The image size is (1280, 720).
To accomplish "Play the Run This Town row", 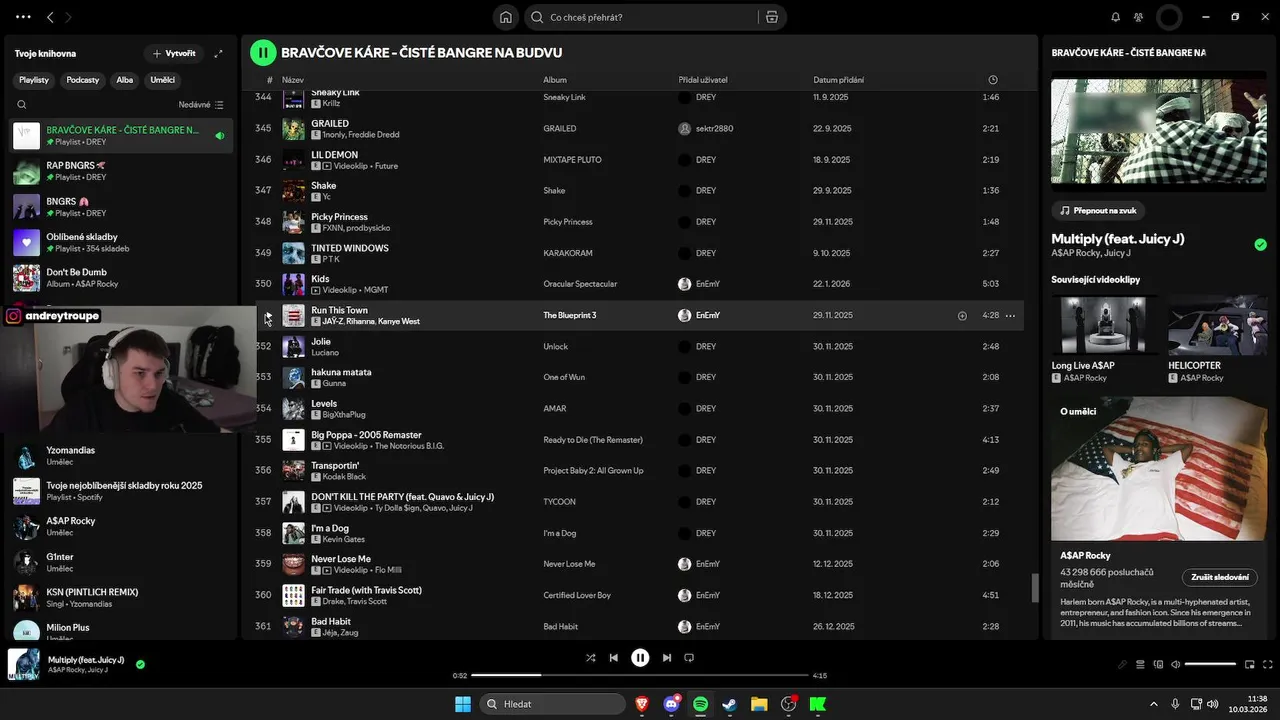I will [267, 315].
